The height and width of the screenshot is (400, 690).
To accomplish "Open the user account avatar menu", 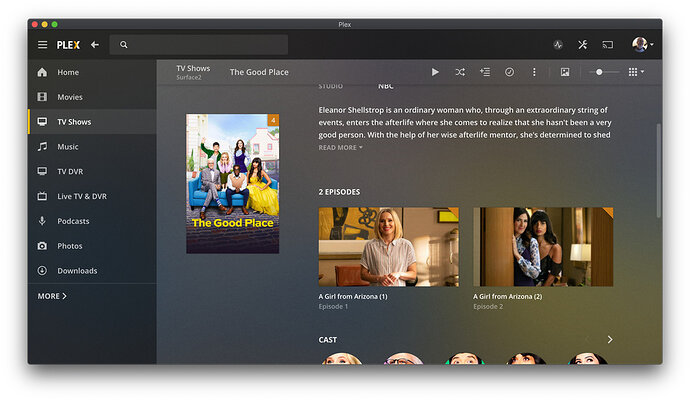I will tap(642, 44).
